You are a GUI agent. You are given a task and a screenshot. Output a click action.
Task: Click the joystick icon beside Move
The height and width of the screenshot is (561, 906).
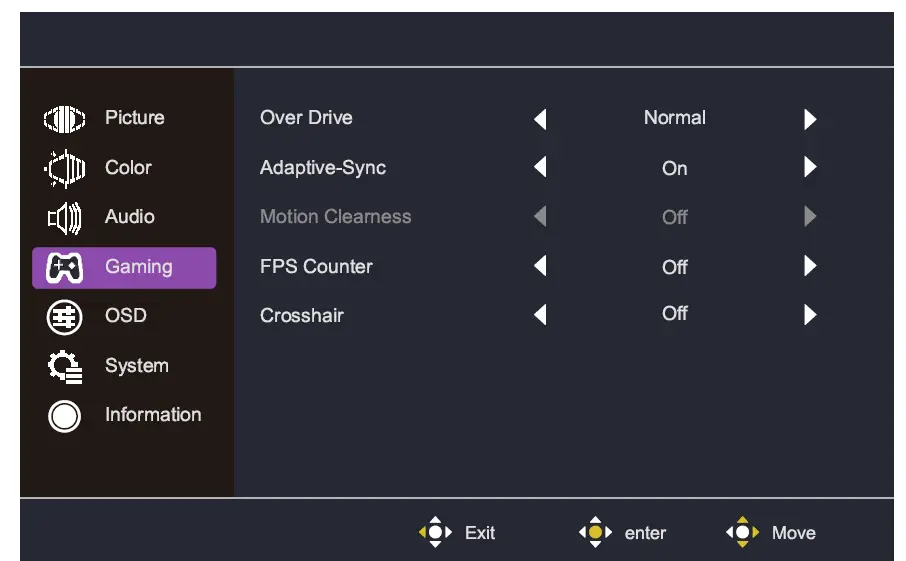pos(742,532)
